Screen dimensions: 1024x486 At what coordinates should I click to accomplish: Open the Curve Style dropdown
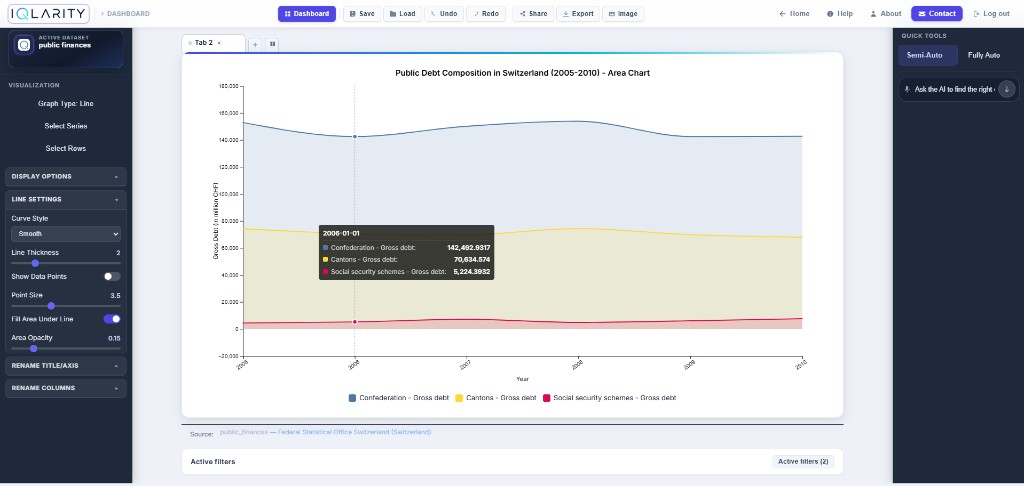[x=66, y=234]
